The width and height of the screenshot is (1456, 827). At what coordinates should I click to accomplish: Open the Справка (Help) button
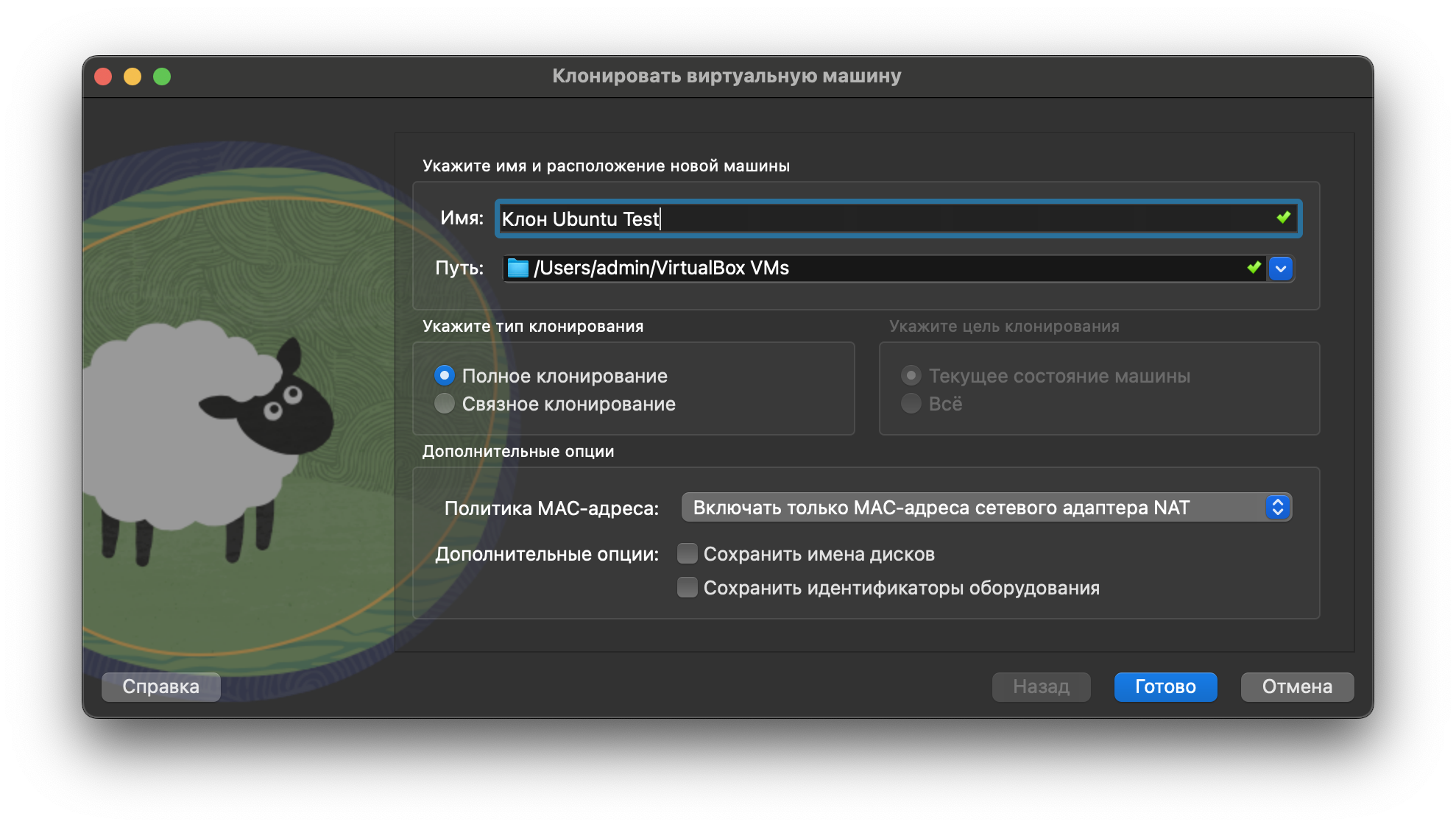point(160,686)
